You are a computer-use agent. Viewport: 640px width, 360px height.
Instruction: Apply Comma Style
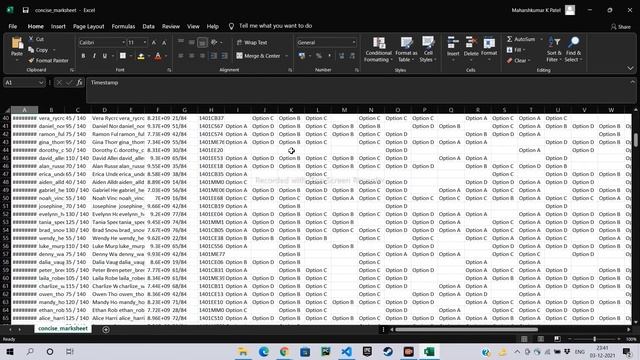pyautogui.click(x=329, y=56)
